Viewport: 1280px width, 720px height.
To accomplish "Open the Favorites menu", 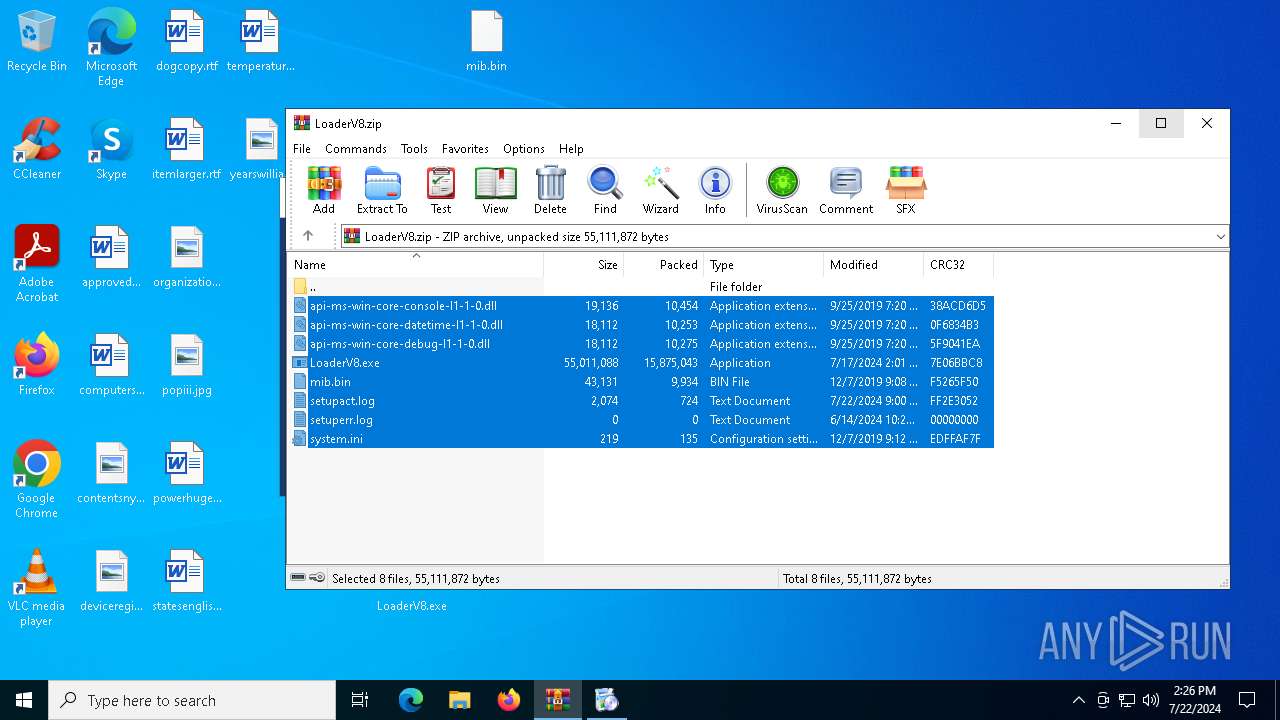I will 465,148.
